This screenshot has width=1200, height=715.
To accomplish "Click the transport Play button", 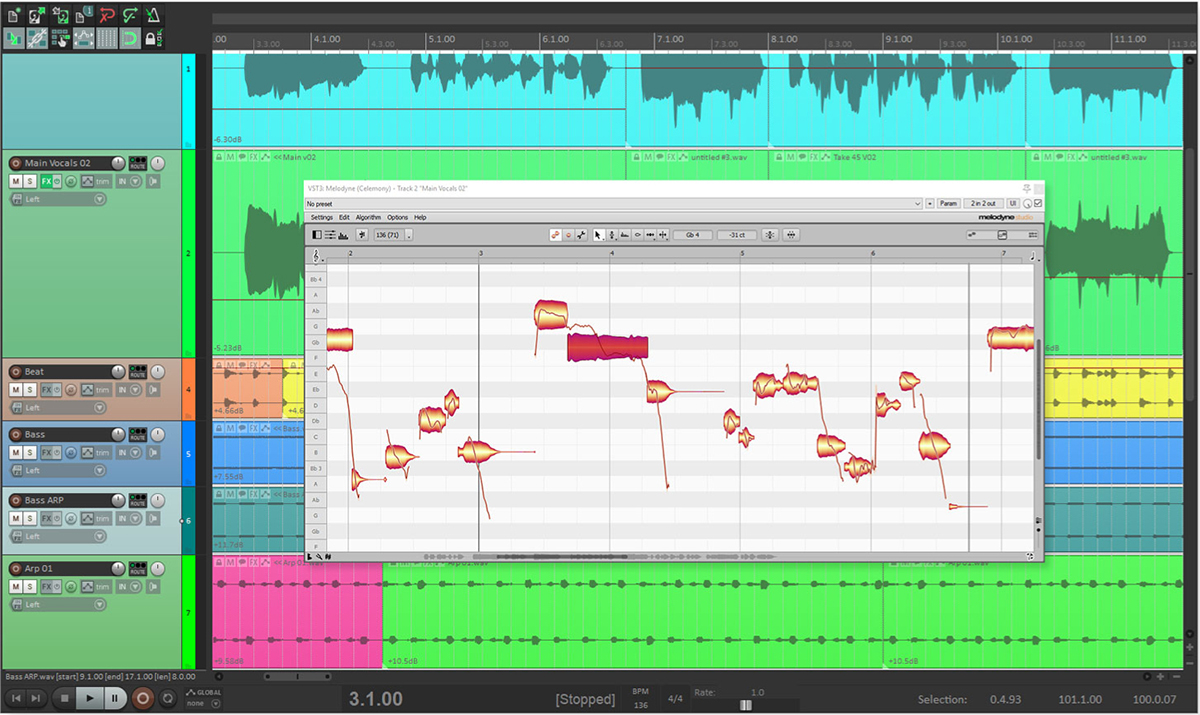I will pos(89,698).
